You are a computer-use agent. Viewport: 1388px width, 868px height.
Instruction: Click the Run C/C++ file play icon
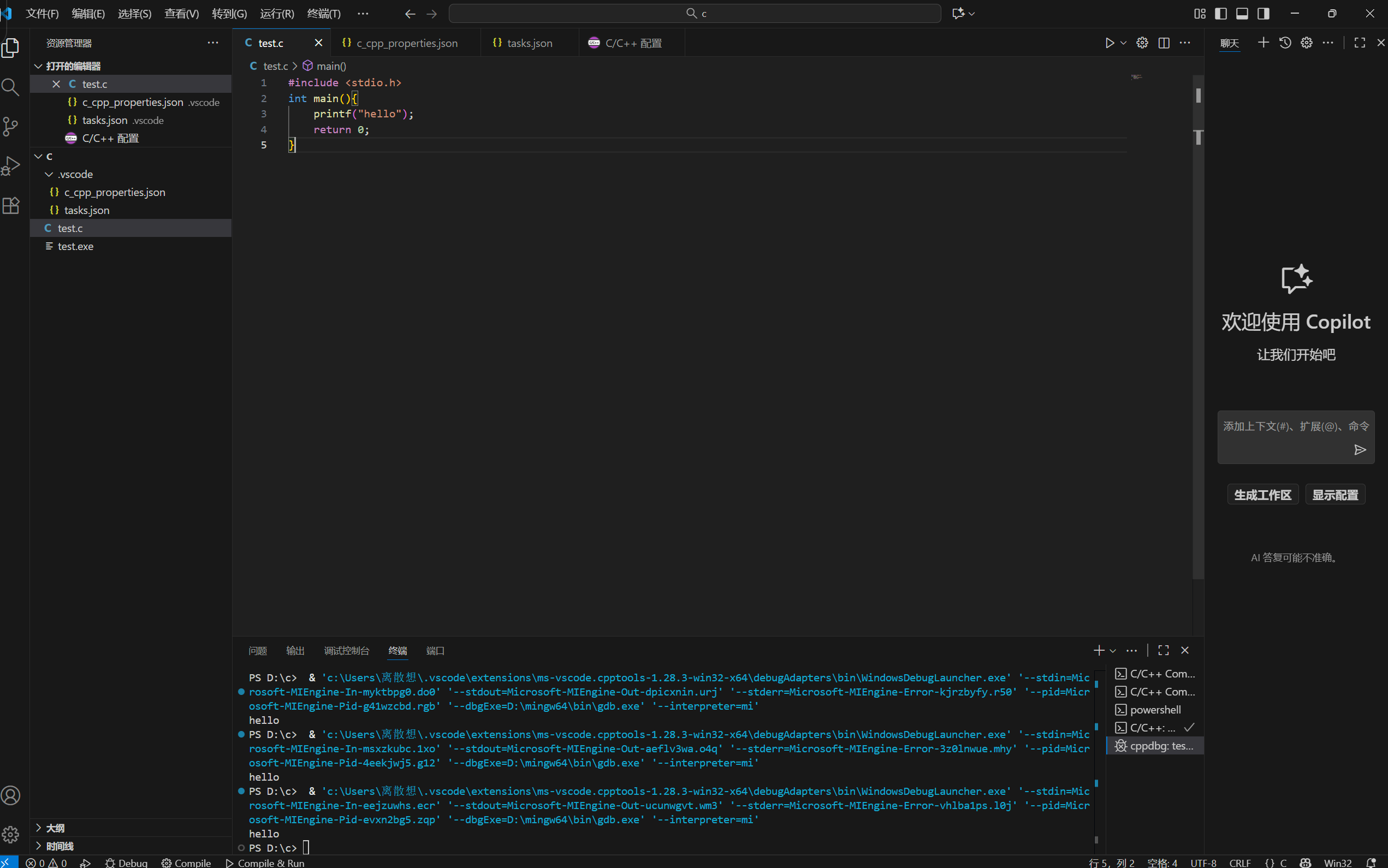coord(1109,43)
